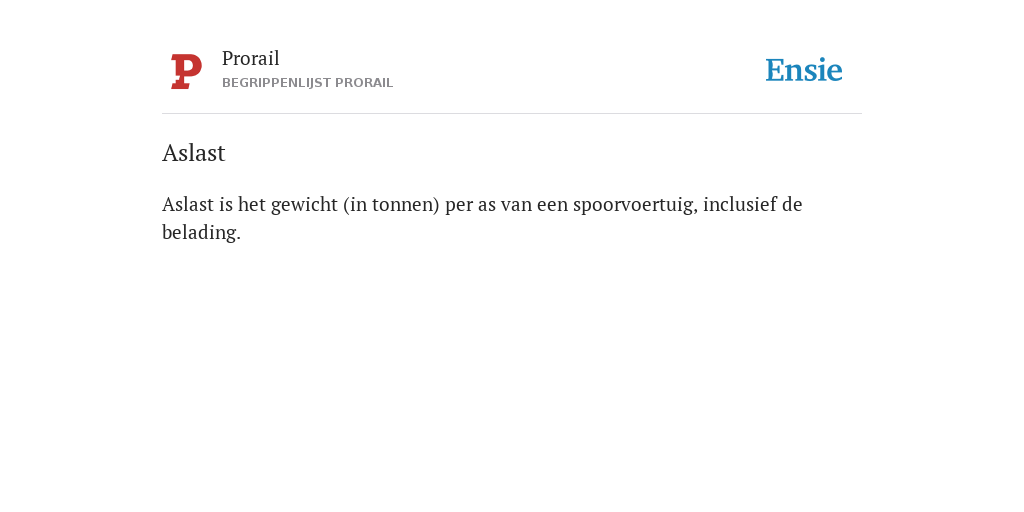Click the word 'het' in the definition

(x=252, y=204)
